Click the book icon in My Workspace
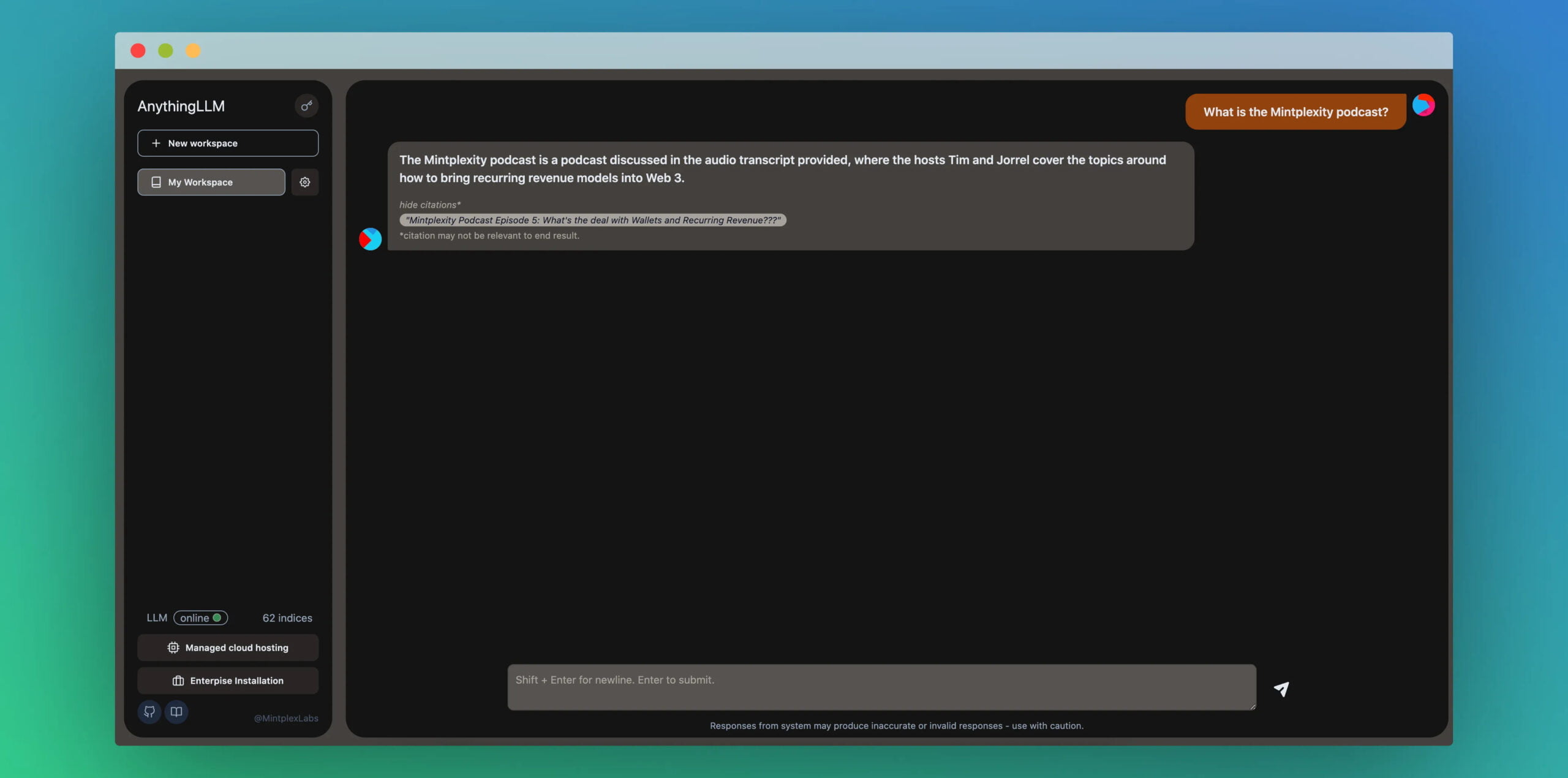 [156, 182]
